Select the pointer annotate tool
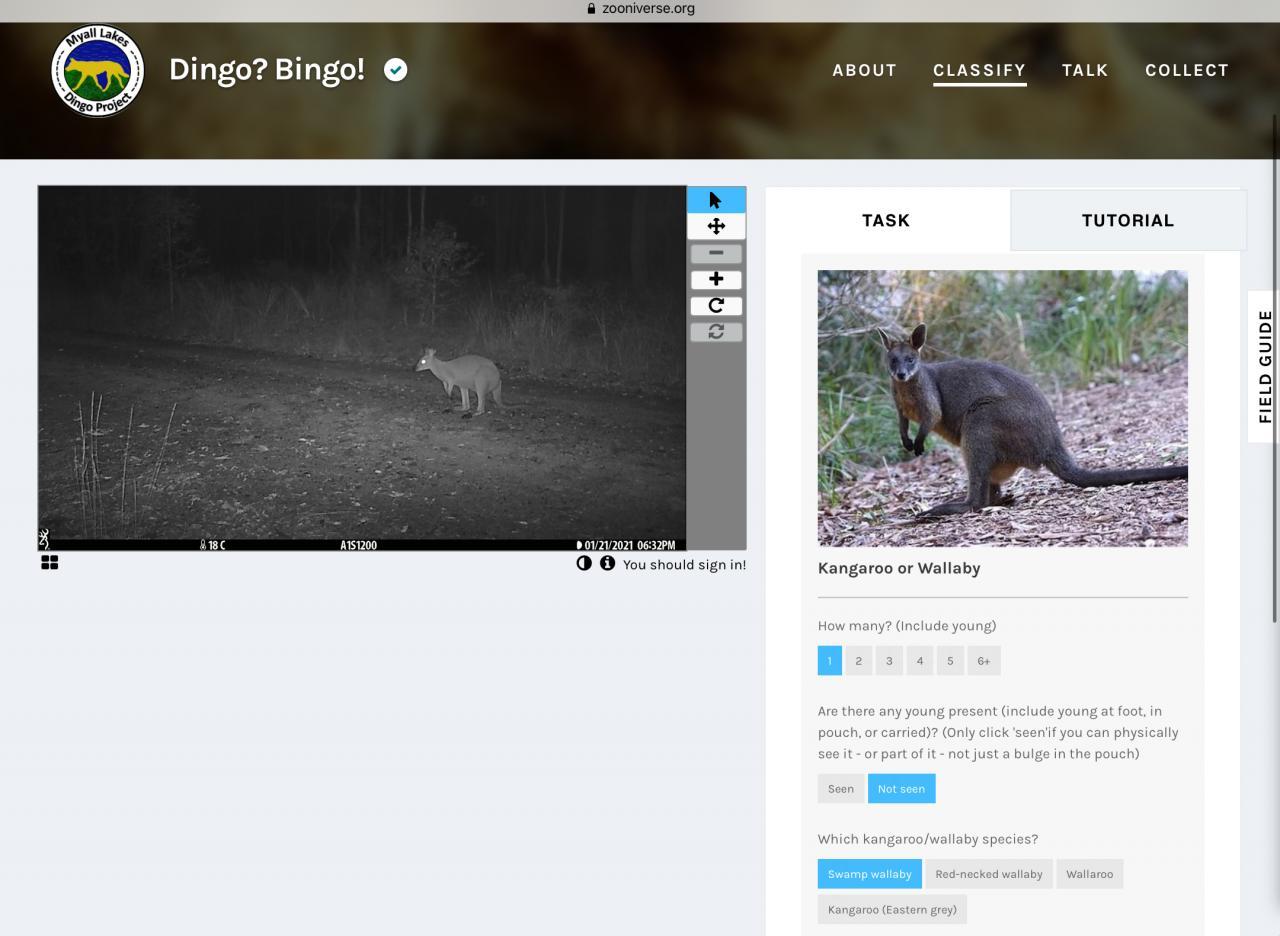This screenshot has width=1280, height=936. [x=716, y=200]
